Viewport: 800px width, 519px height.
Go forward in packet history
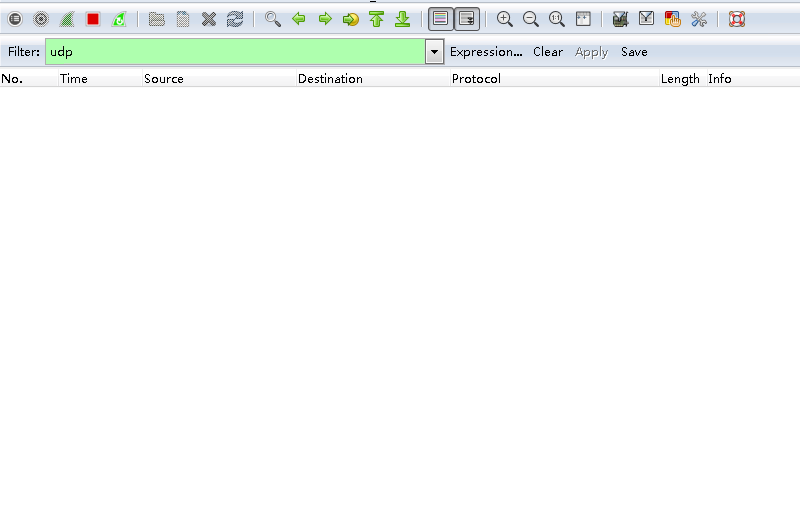coord(325,19)
